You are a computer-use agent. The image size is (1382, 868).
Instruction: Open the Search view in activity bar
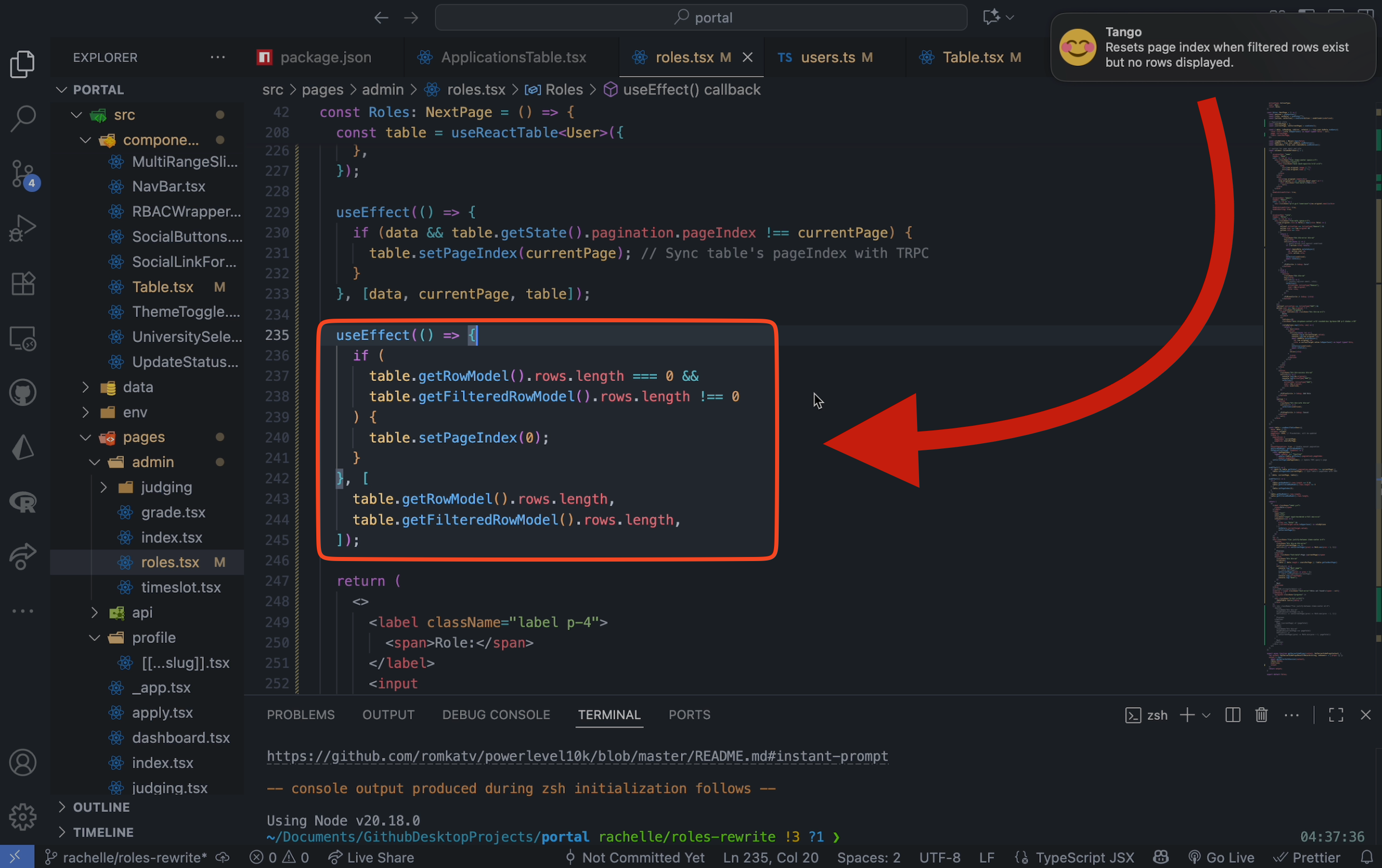pyautogui.click(x=23, y=119)
